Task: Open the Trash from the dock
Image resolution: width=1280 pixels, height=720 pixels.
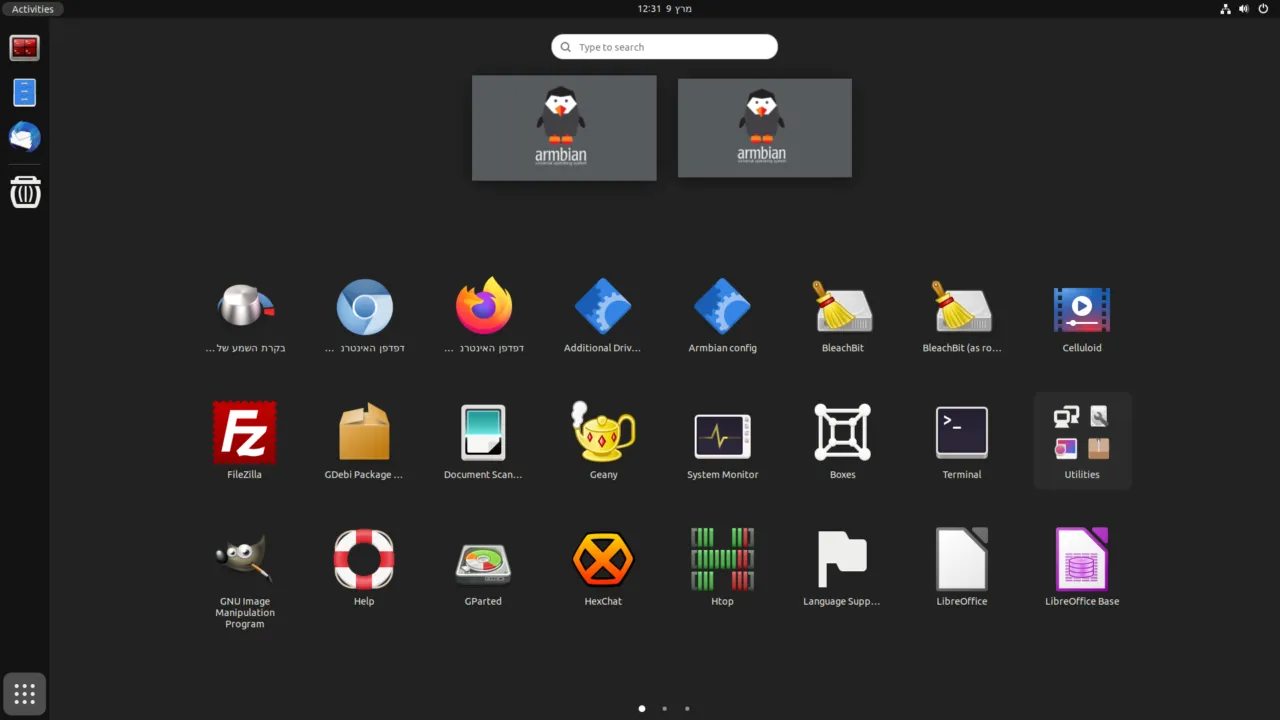Action: click(24, 192)
